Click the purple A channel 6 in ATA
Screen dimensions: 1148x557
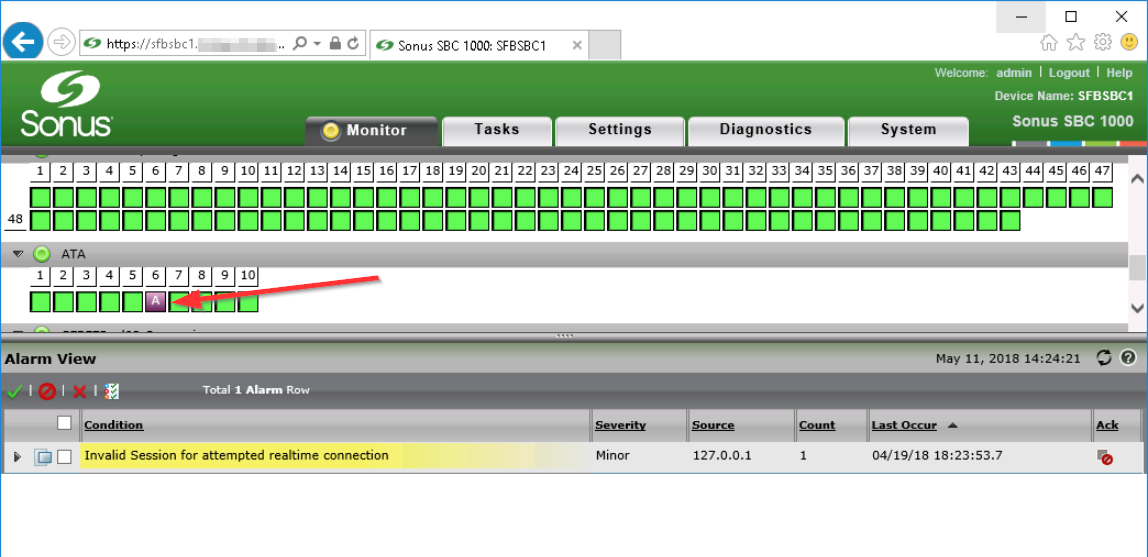156,301
